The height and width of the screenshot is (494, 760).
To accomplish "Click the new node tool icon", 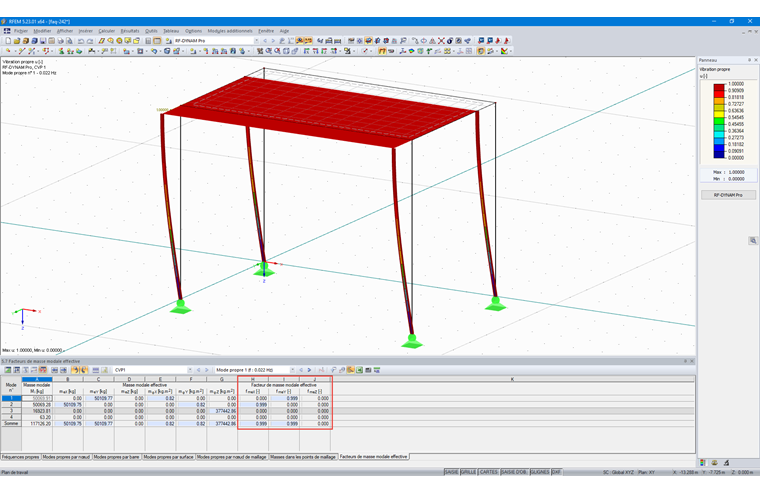I will (x=8, y=50).
